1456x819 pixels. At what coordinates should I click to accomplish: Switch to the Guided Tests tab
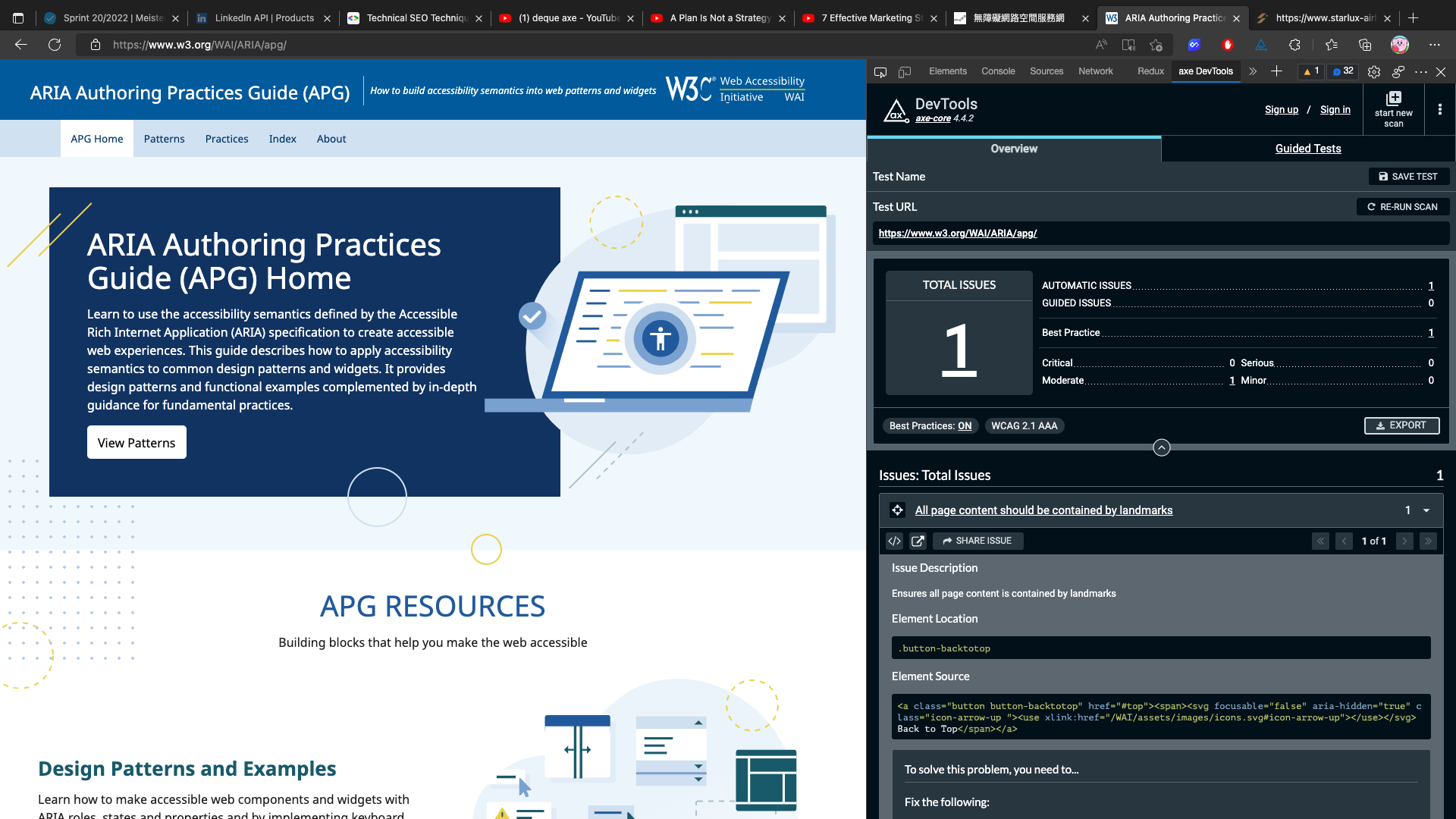[x=1307, y=149]
